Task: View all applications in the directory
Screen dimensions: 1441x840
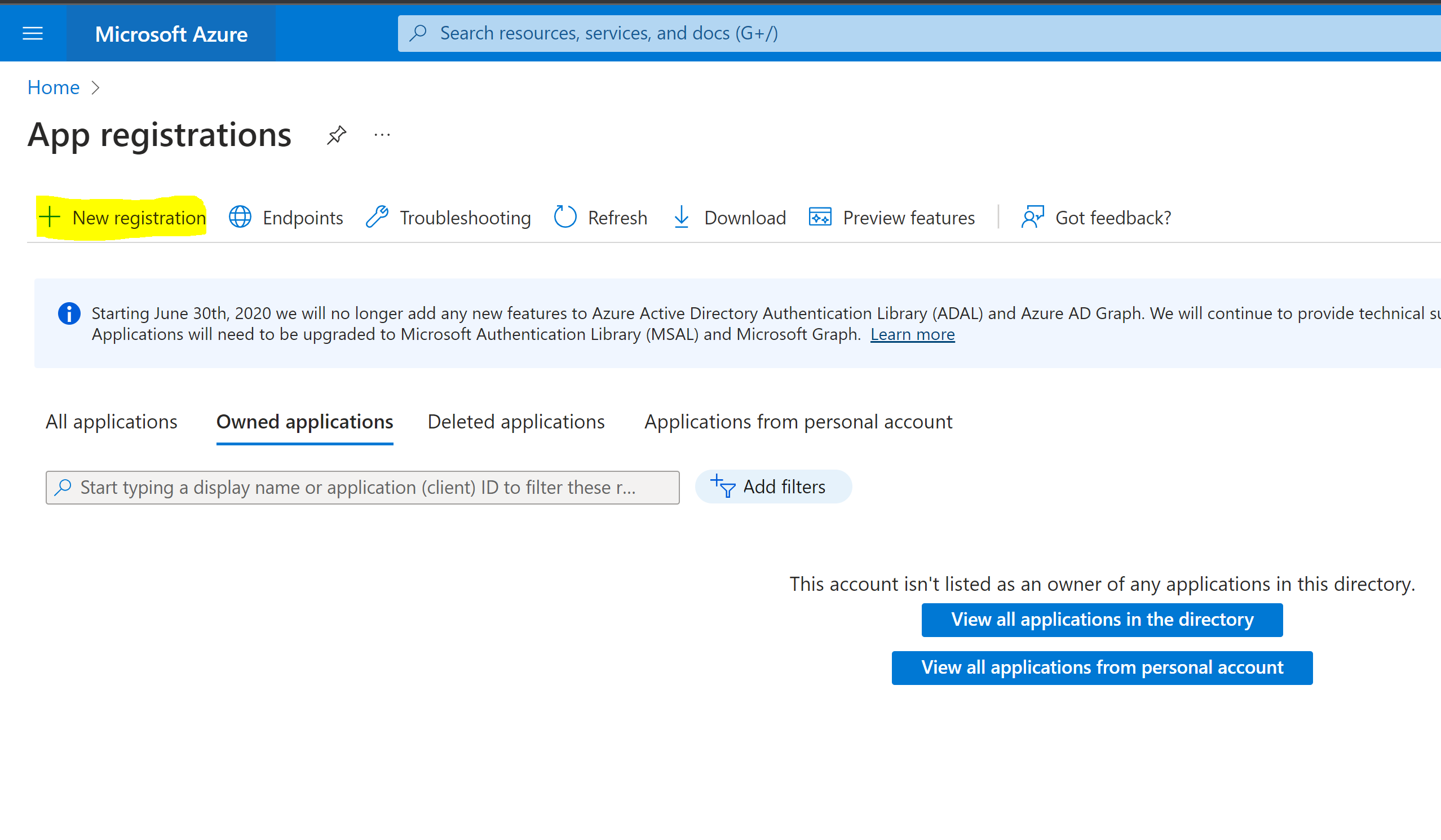Action: [x=1102, y=619]
